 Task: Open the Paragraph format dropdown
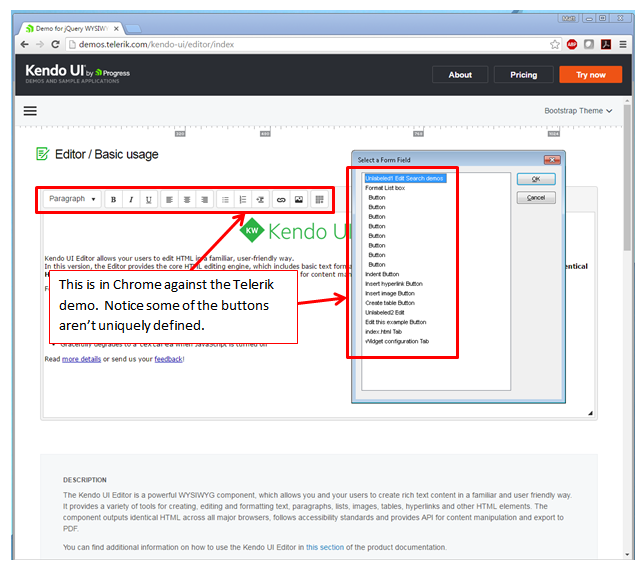(x=72, y=199)
